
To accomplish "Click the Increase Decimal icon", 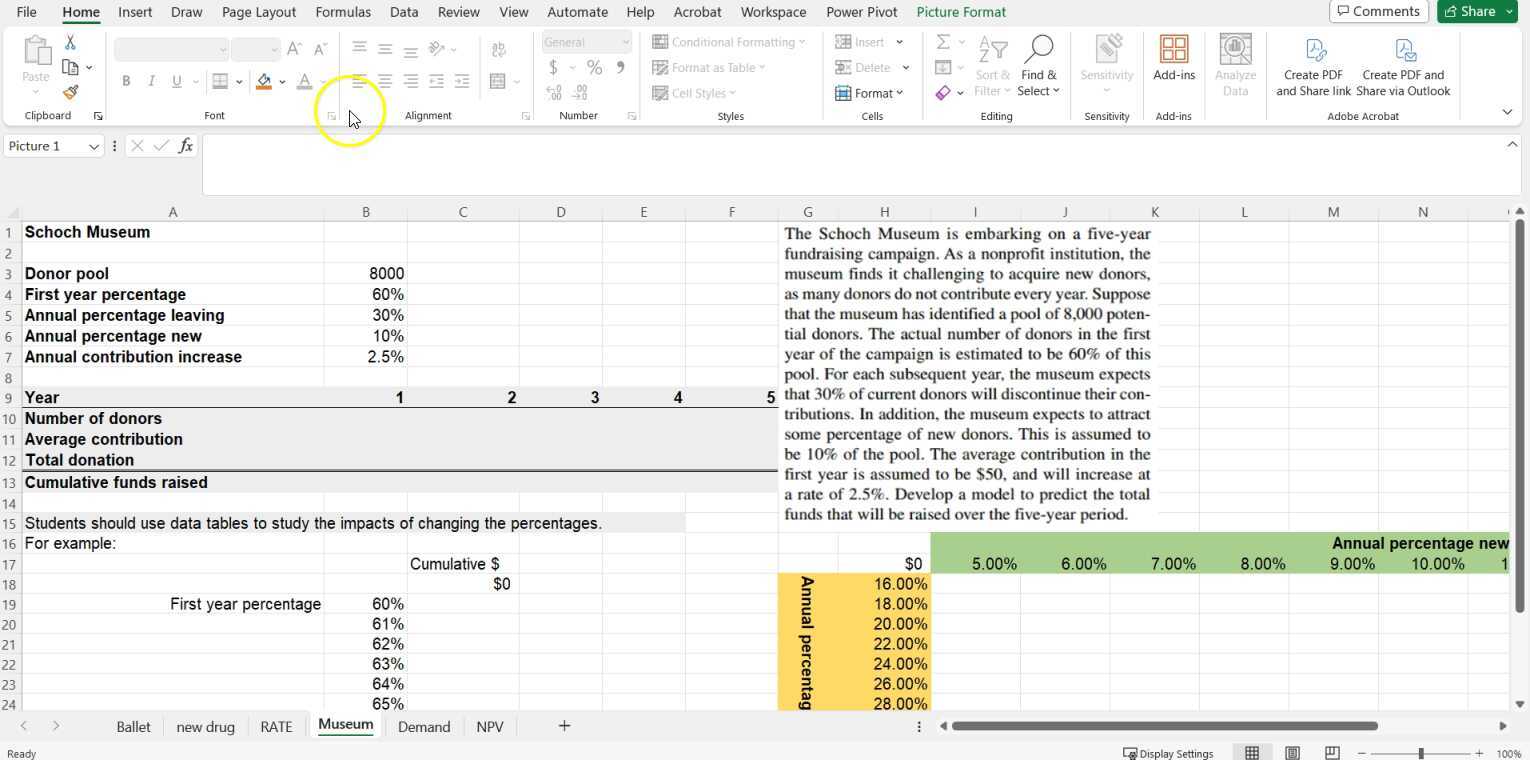I will 553,92.
